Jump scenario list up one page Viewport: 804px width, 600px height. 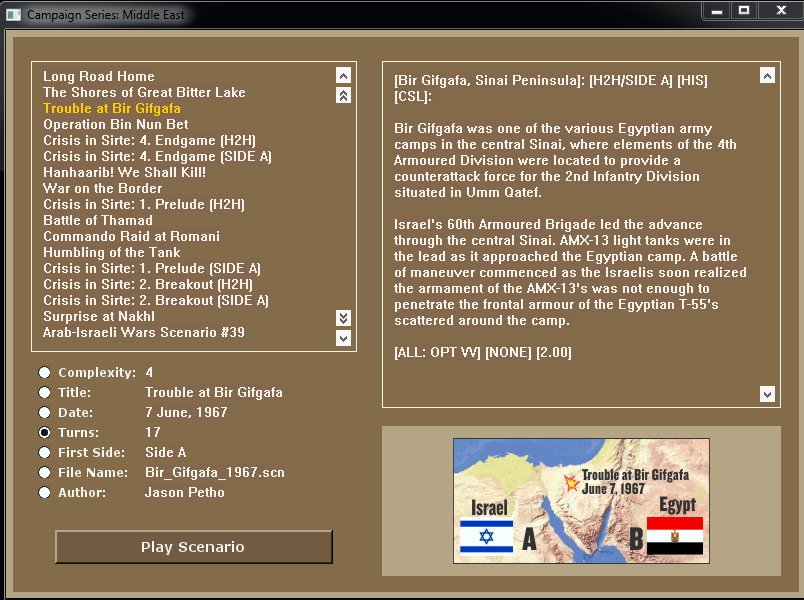click(x=344, y=95)
